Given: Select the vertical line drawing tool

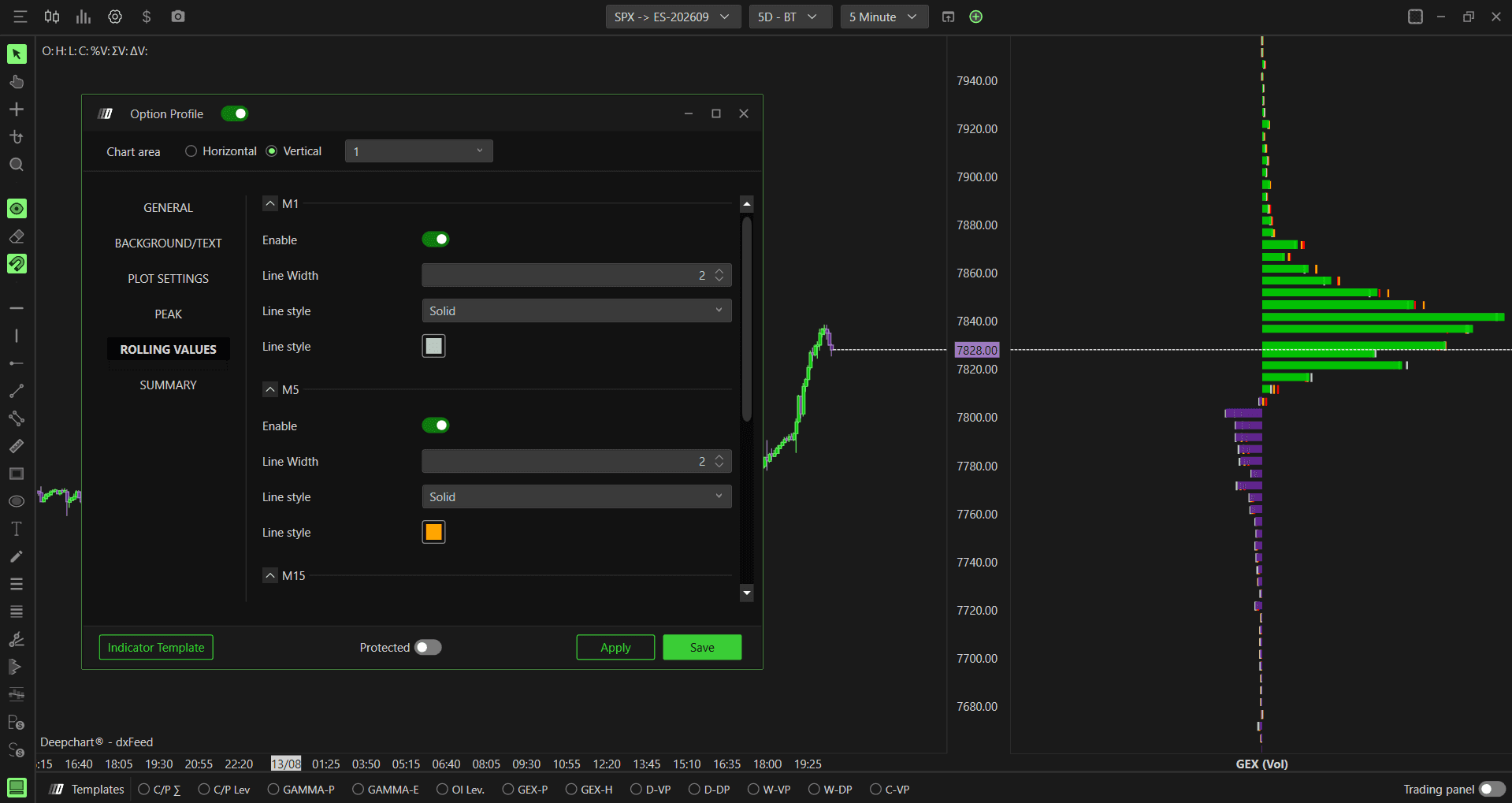Looking at the screenshot, I should pos(17,336).
